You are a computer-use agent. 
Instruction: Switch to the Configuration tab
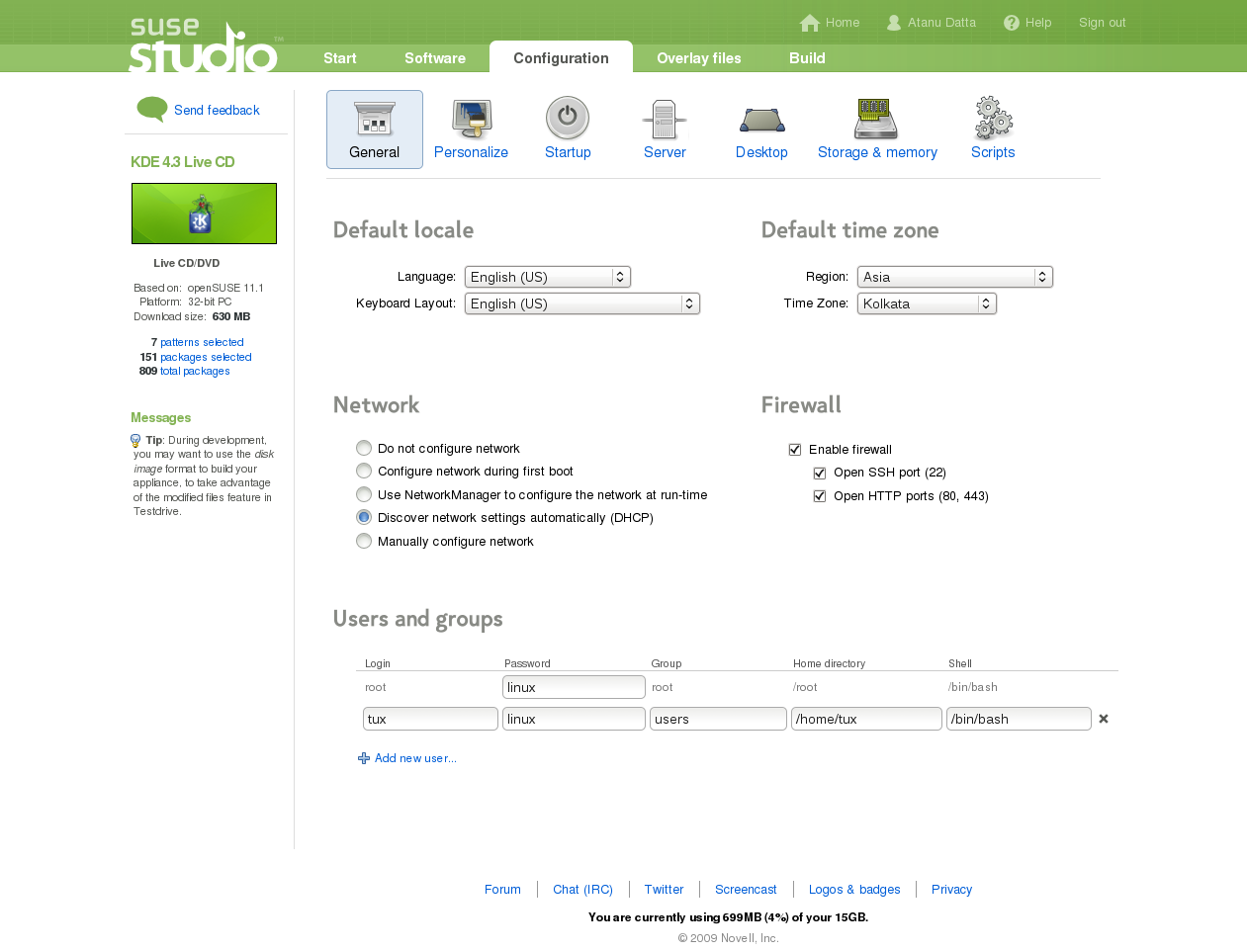561,57
